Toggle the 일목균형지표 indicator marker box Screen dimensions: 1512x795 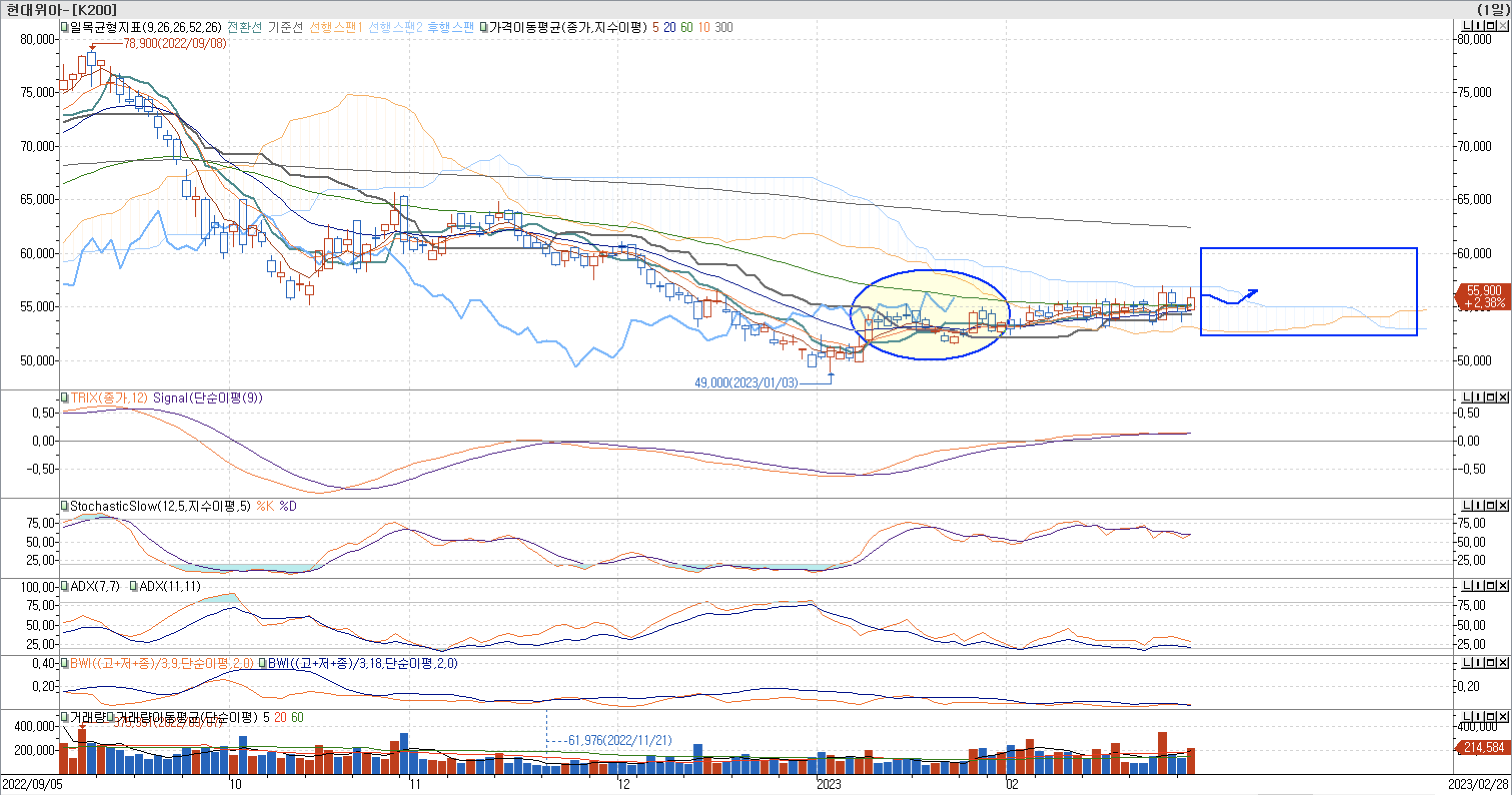pos(65,27)
